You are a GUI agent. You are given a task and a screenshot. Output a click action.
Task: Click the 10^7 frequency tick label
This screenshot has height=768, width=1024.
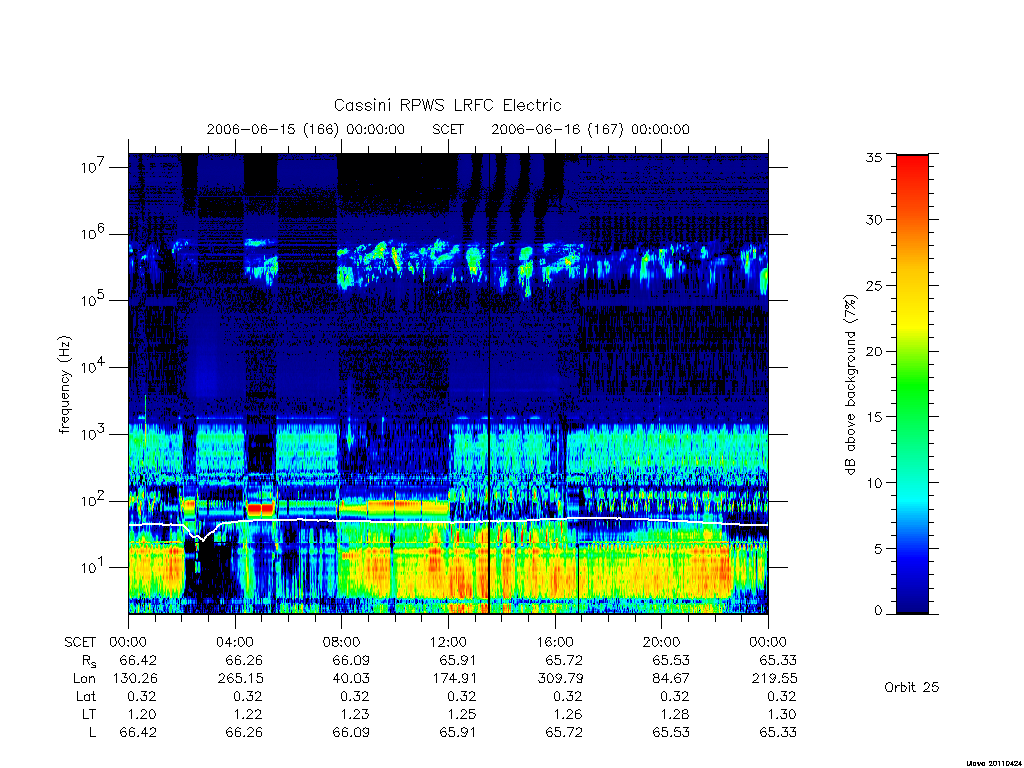[x=94, y=167]
